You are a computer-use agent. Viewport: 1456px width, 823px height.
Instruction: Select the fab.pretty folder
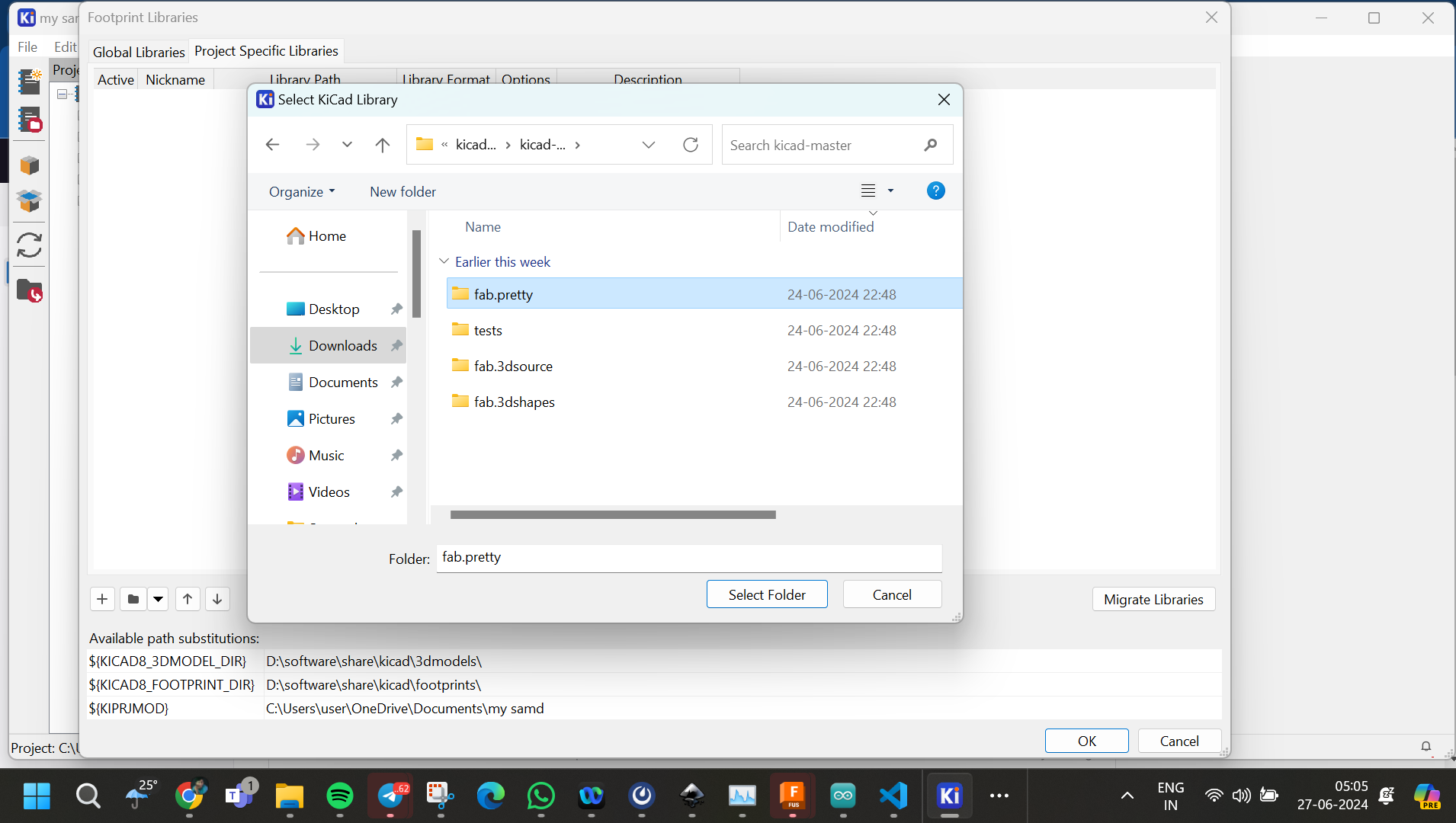click(x=704, y=294)
